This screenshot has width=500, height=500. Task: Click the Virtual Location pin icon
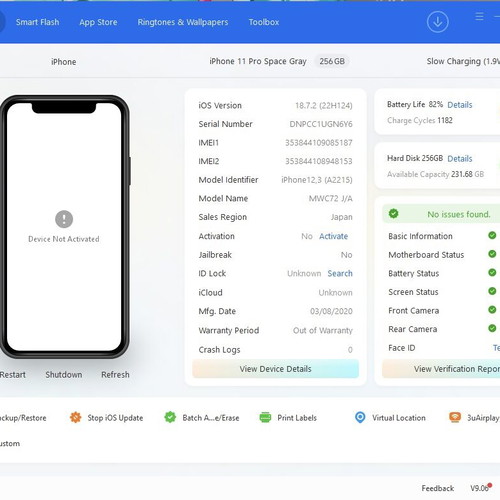point(360,417)
